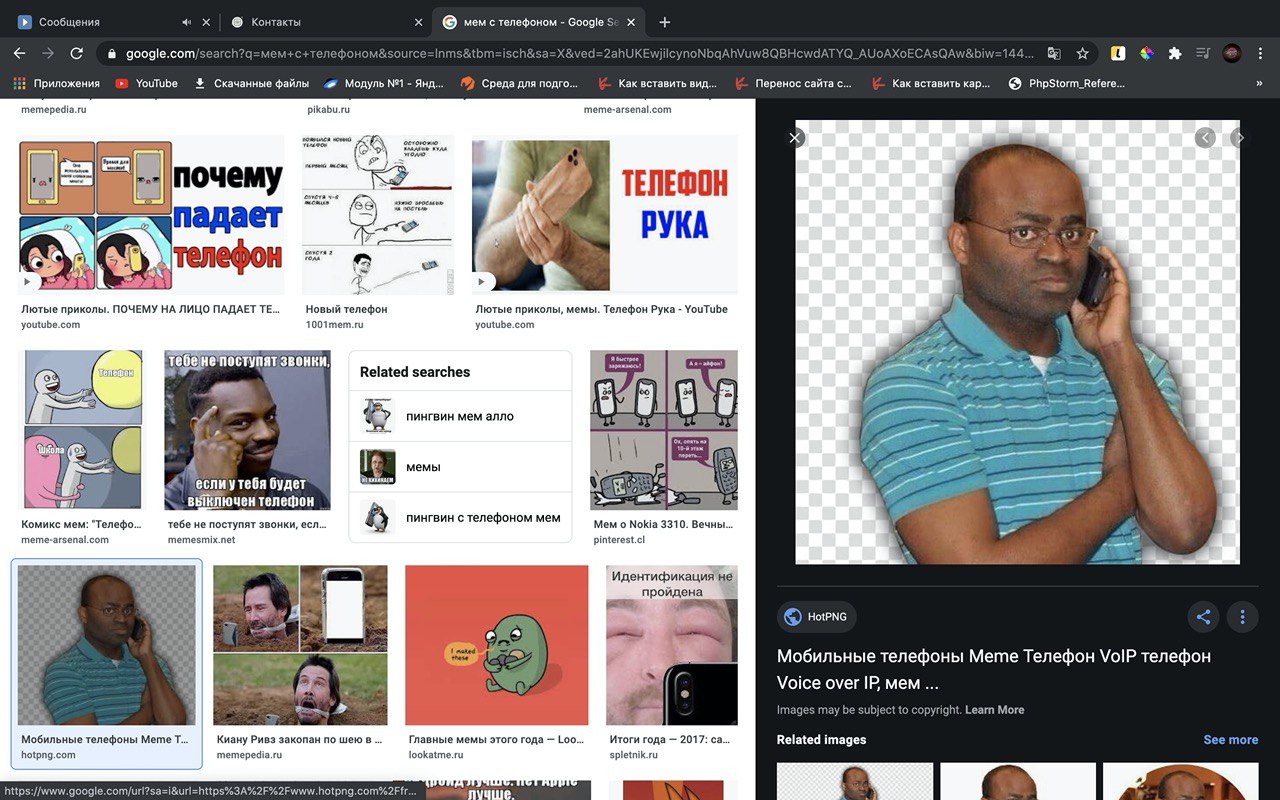Open the Новый телефон comic thumbnail
Screen dimensions: 1280x800
pos(378,215)
